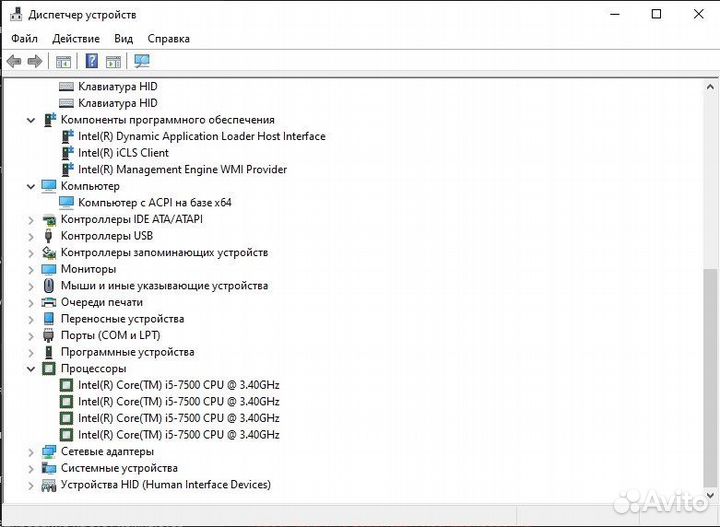This screenshot has height=527, width=720.
Task: Open the Вид menu
Action: pos(123,39)
